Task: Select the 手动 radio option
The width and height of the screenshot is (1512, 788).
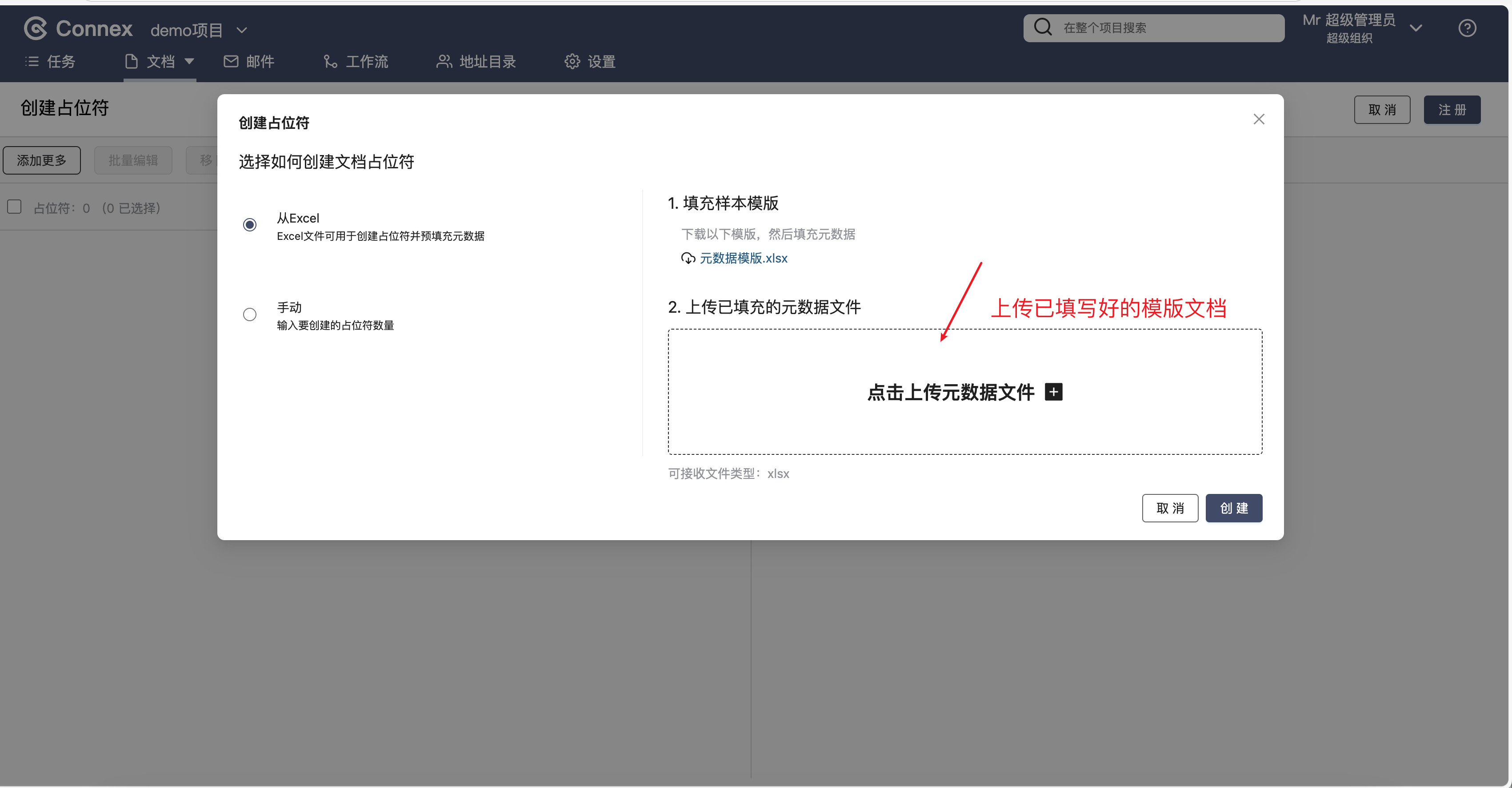Action: pyautogui.click(x=249, y=314)
